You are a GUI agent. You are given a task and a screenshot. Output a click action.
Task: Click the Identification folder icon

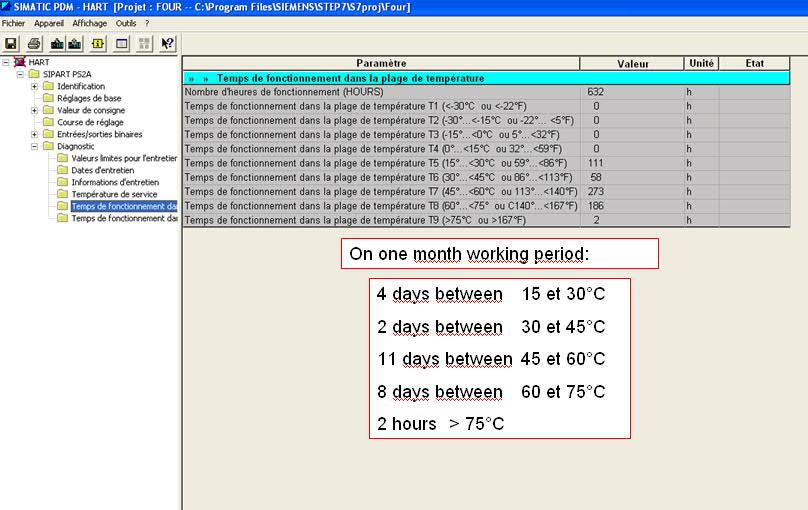click(x=48, y=86)
